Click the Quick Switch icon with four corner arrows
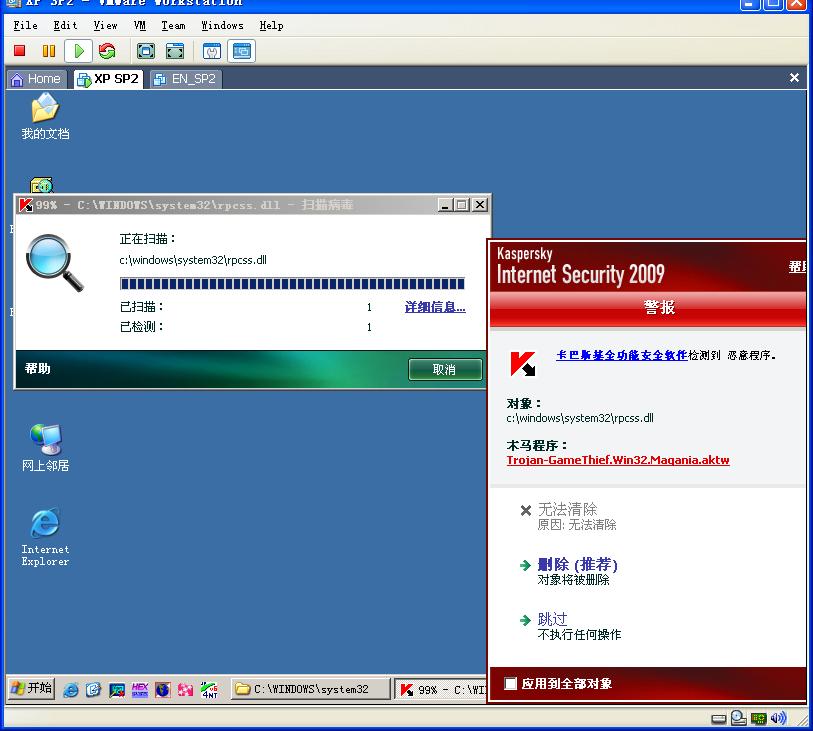Viewport: 813px width, 731px height. coord(175,51)
